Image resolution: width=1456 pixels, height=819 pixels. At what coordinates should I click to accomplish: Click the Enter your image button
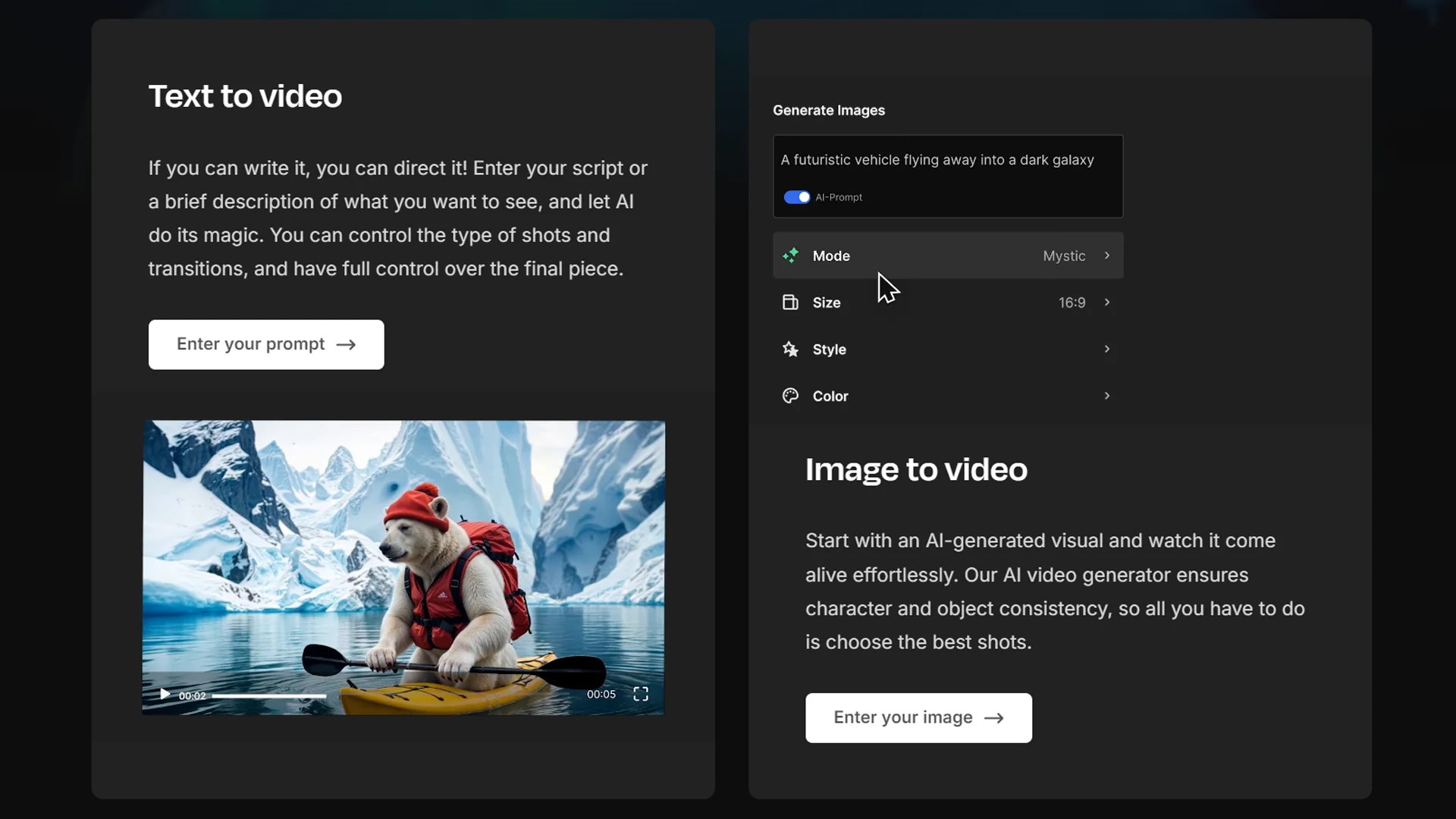coord(918,717)
